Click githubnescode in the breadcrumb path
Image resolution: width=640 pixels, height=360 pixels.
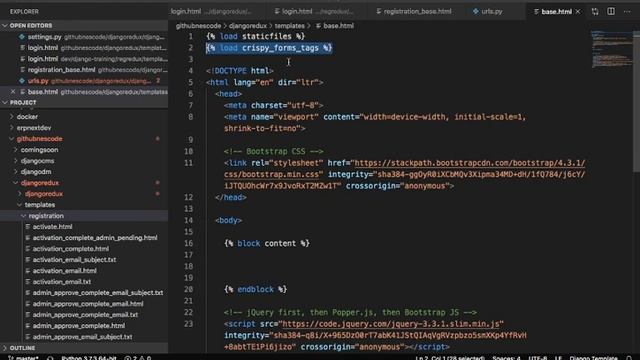coord(198,26)
